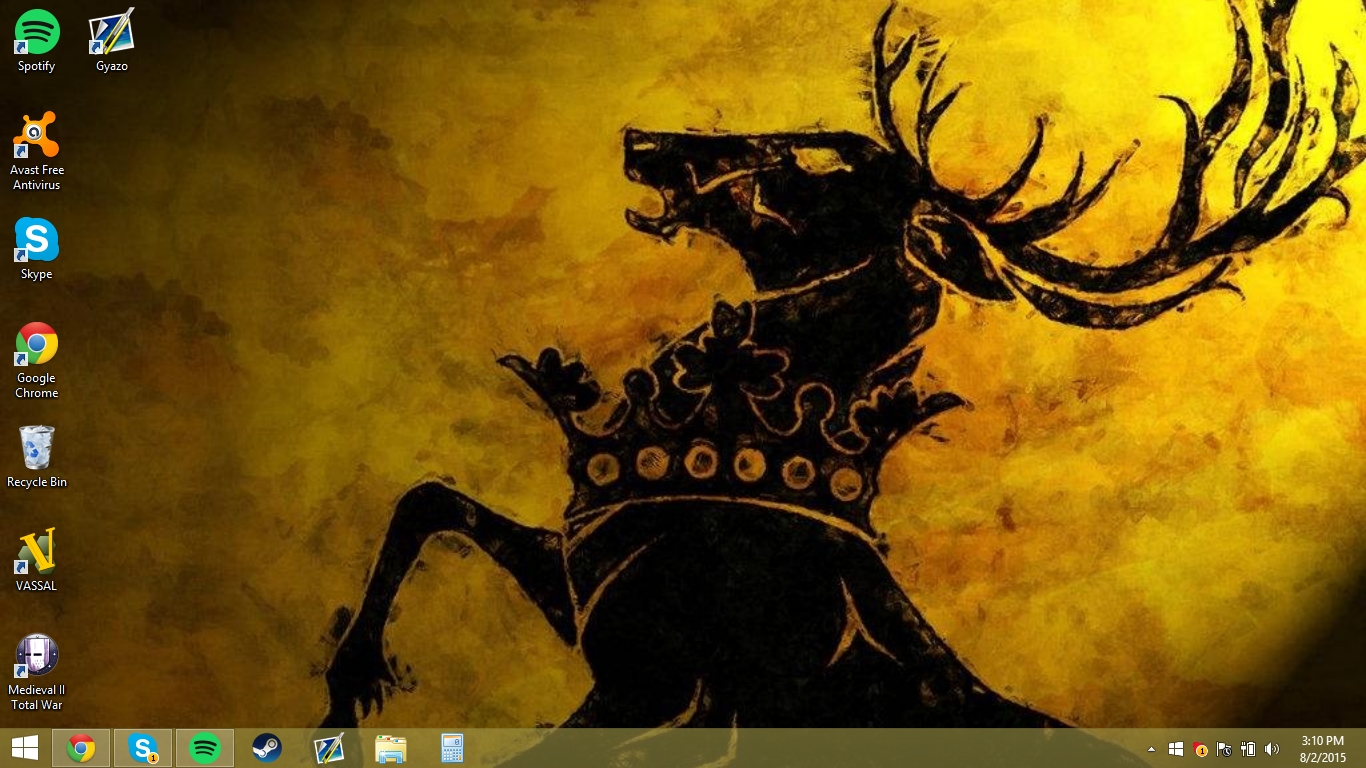The image size is (1366, 768).
Task: Select the Spotify desktop shortcut
Action: [x=37, y=41]
